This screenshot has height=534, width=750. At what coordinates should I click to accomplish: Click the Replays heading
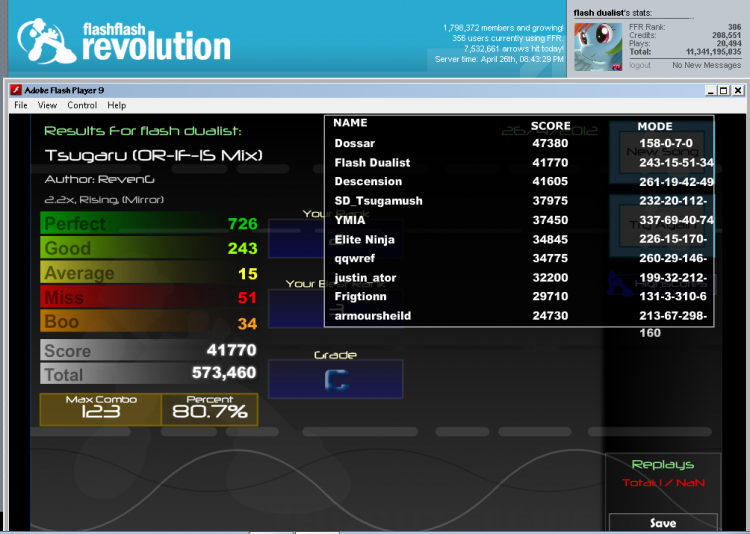663,465
